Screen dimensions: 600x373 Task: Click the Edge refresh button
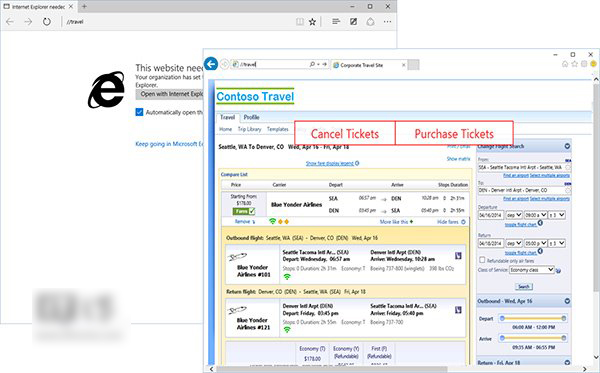[x=46, y=22]
